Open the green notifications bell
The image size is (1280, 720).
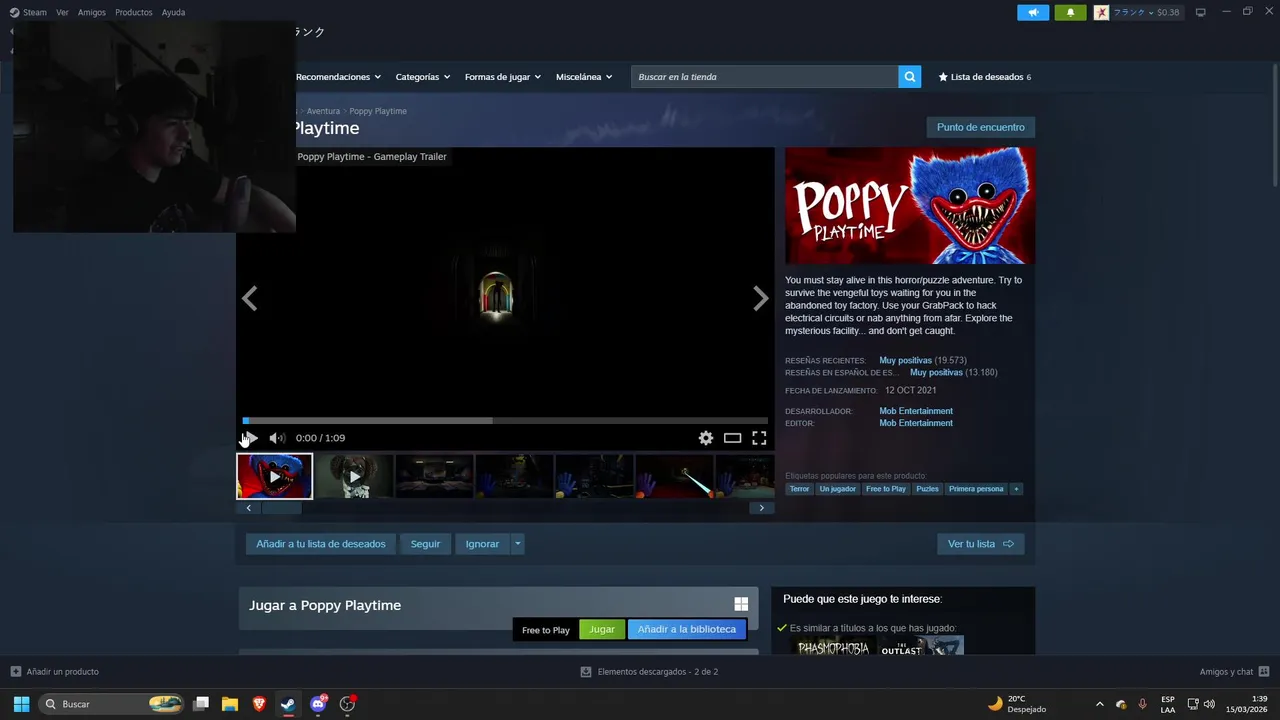coord(1070,12)
